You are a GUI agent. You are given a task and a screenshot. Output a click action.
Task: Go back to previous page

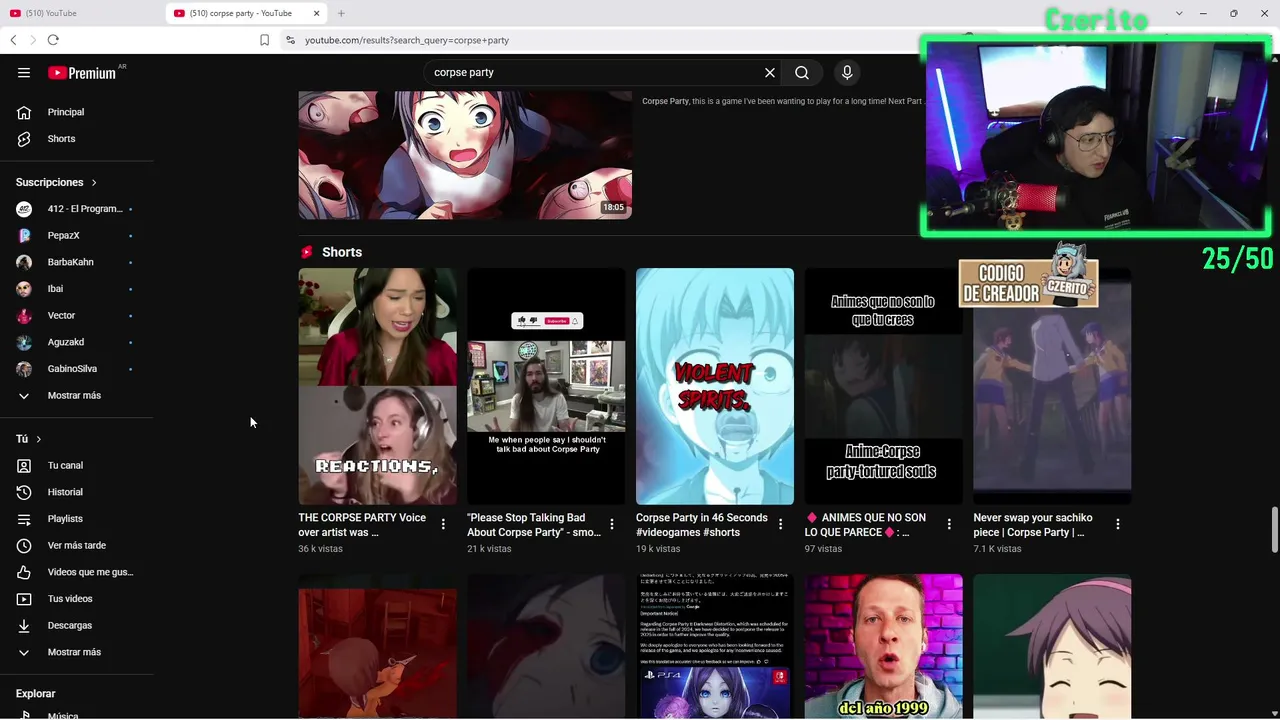[13, 40]
